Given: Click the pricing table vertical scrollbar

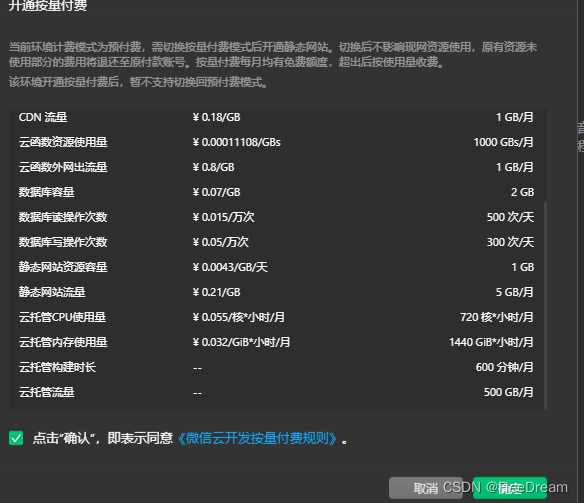Looking at the screenshot, I should (x=545, y=305).
